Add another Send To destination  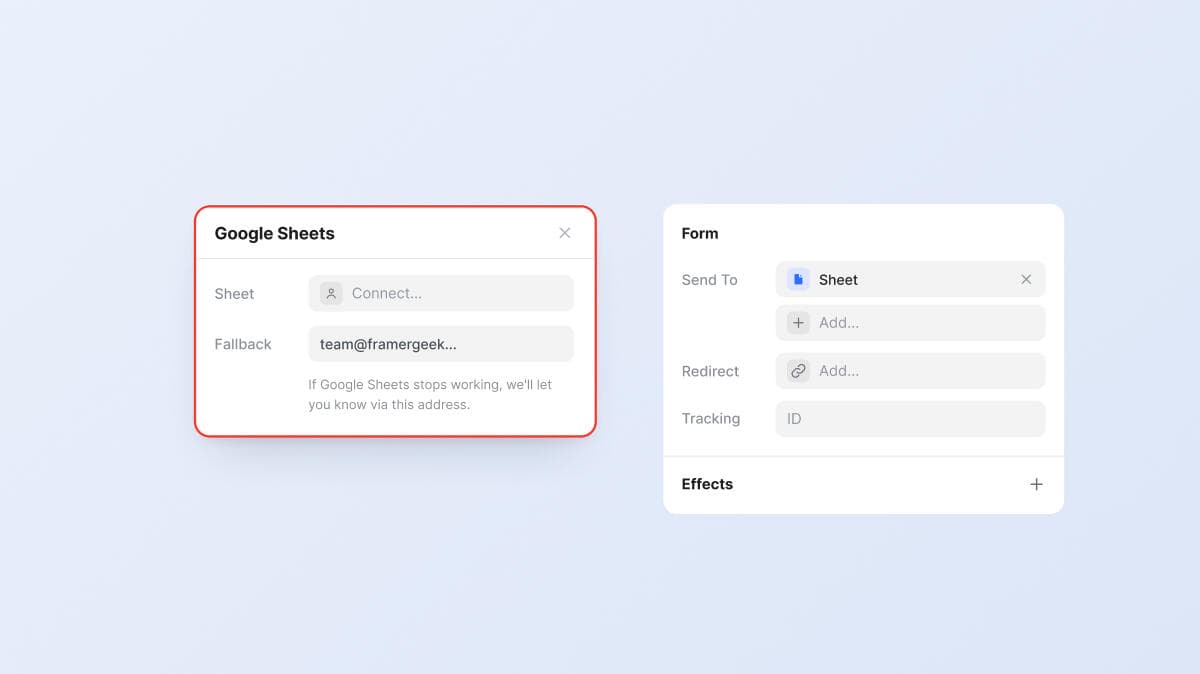point(910,322)
